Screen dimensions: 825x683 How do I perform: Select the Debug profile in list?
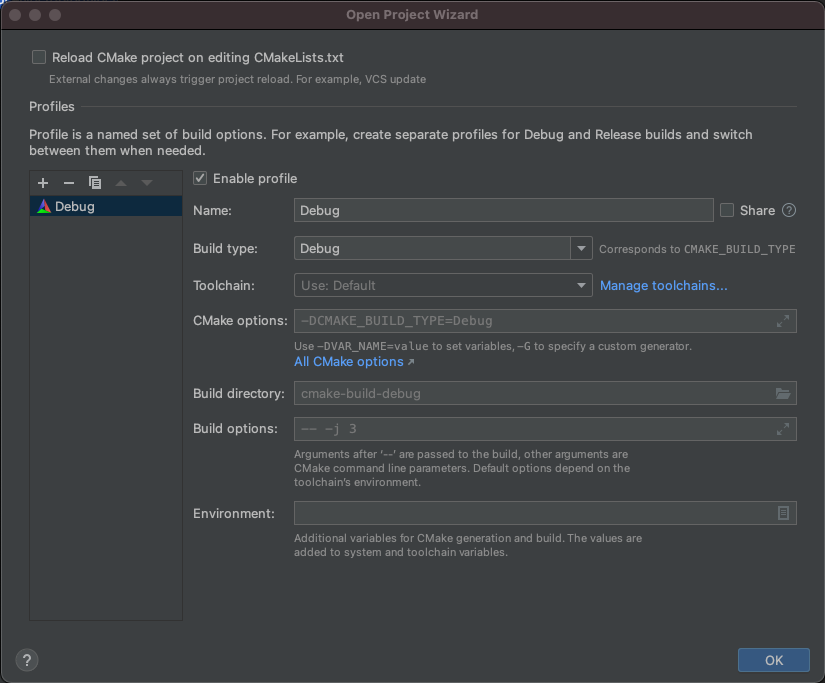pos(75,207)
